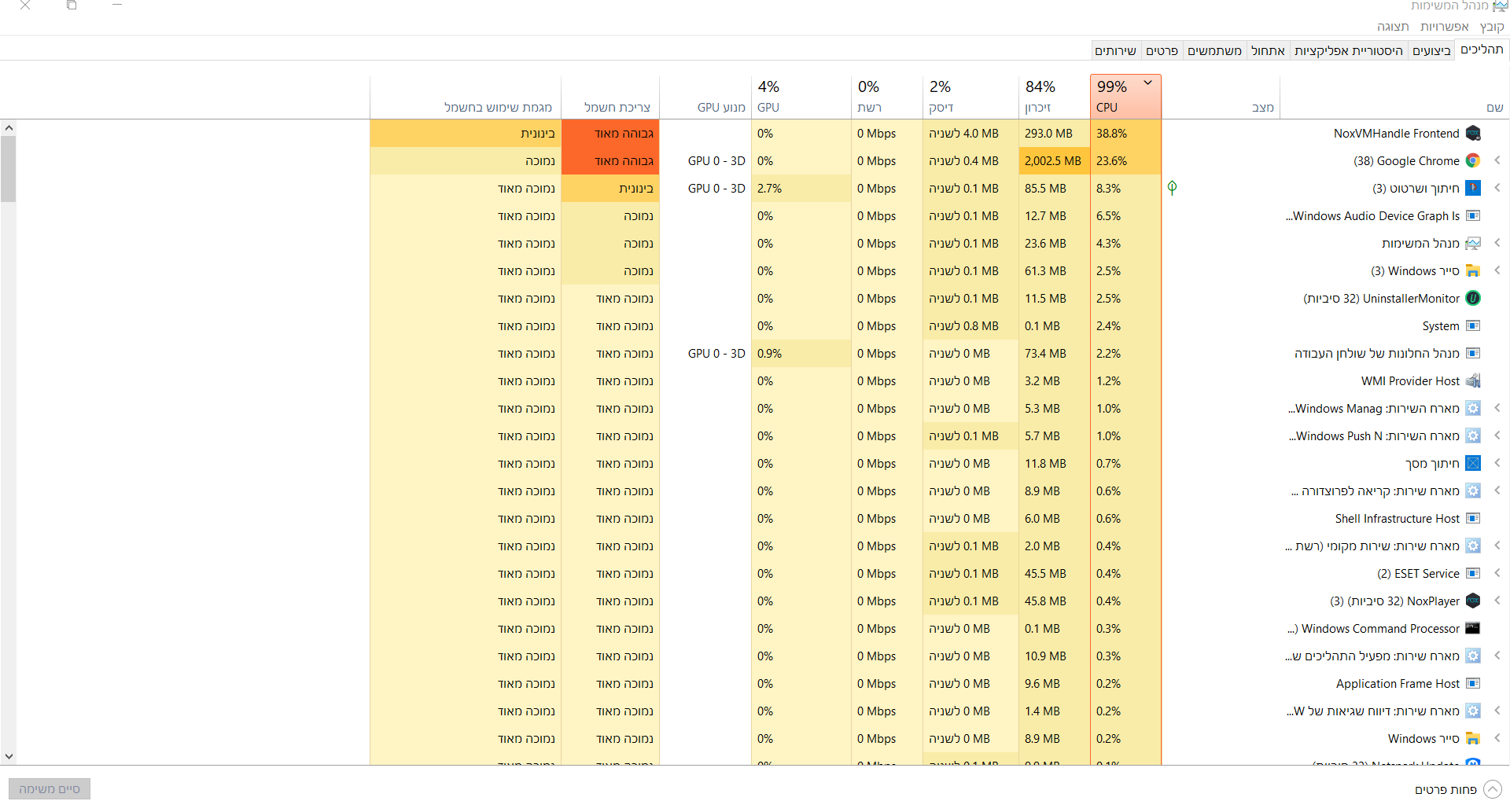Open the פרטים tab
The height and width of the screenshot is (812, 1510).
1162,51
